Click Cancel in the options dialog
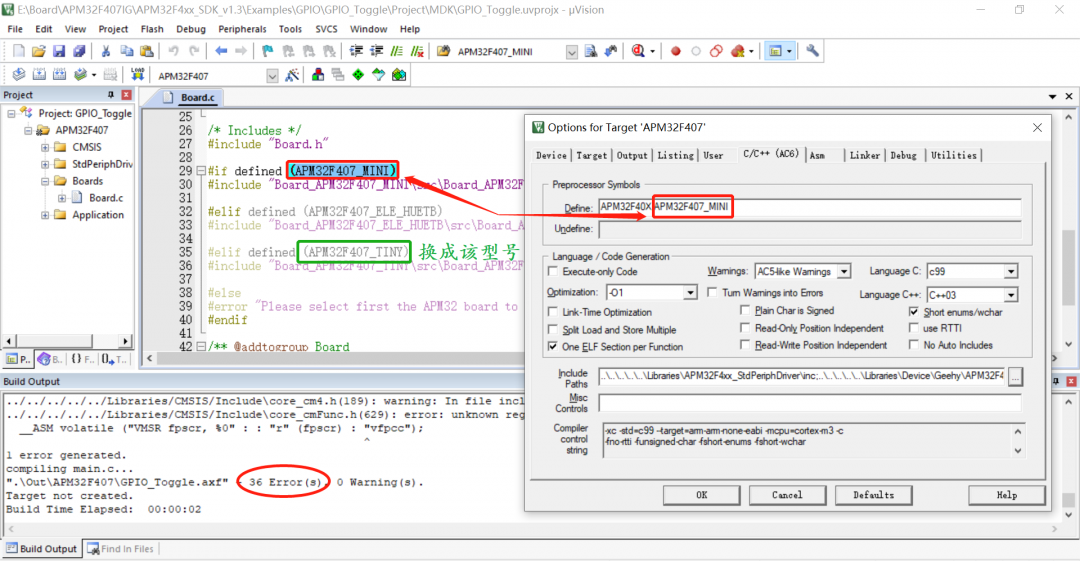Viewport: 1080px width, 561px height. (787, 495)
